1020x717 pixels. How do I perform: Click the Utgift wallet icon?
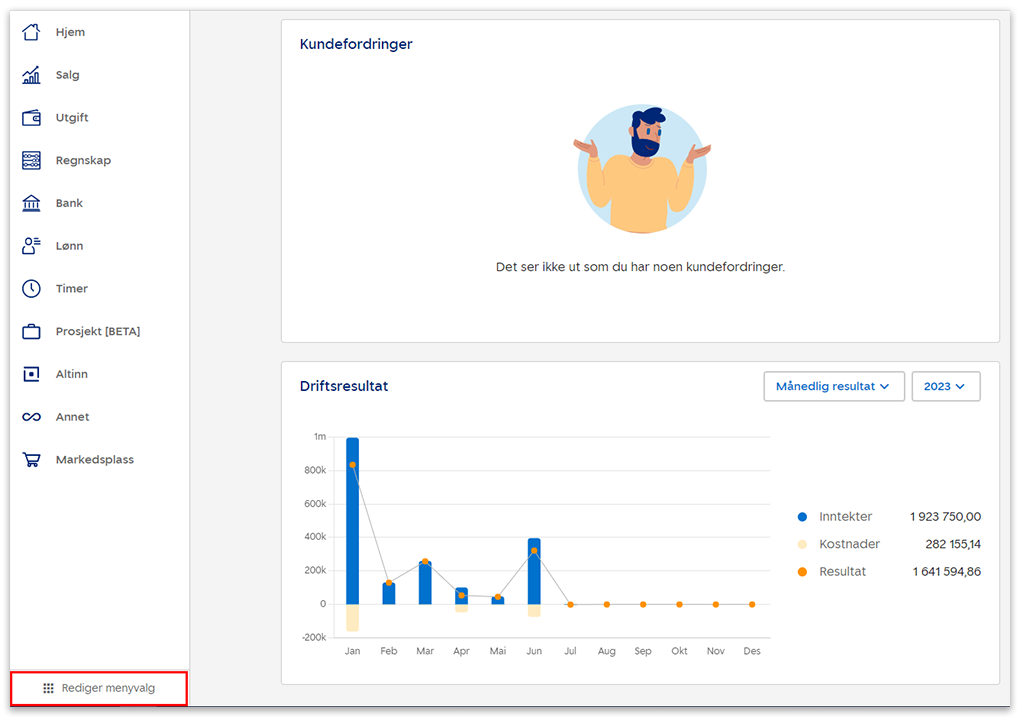31,118
